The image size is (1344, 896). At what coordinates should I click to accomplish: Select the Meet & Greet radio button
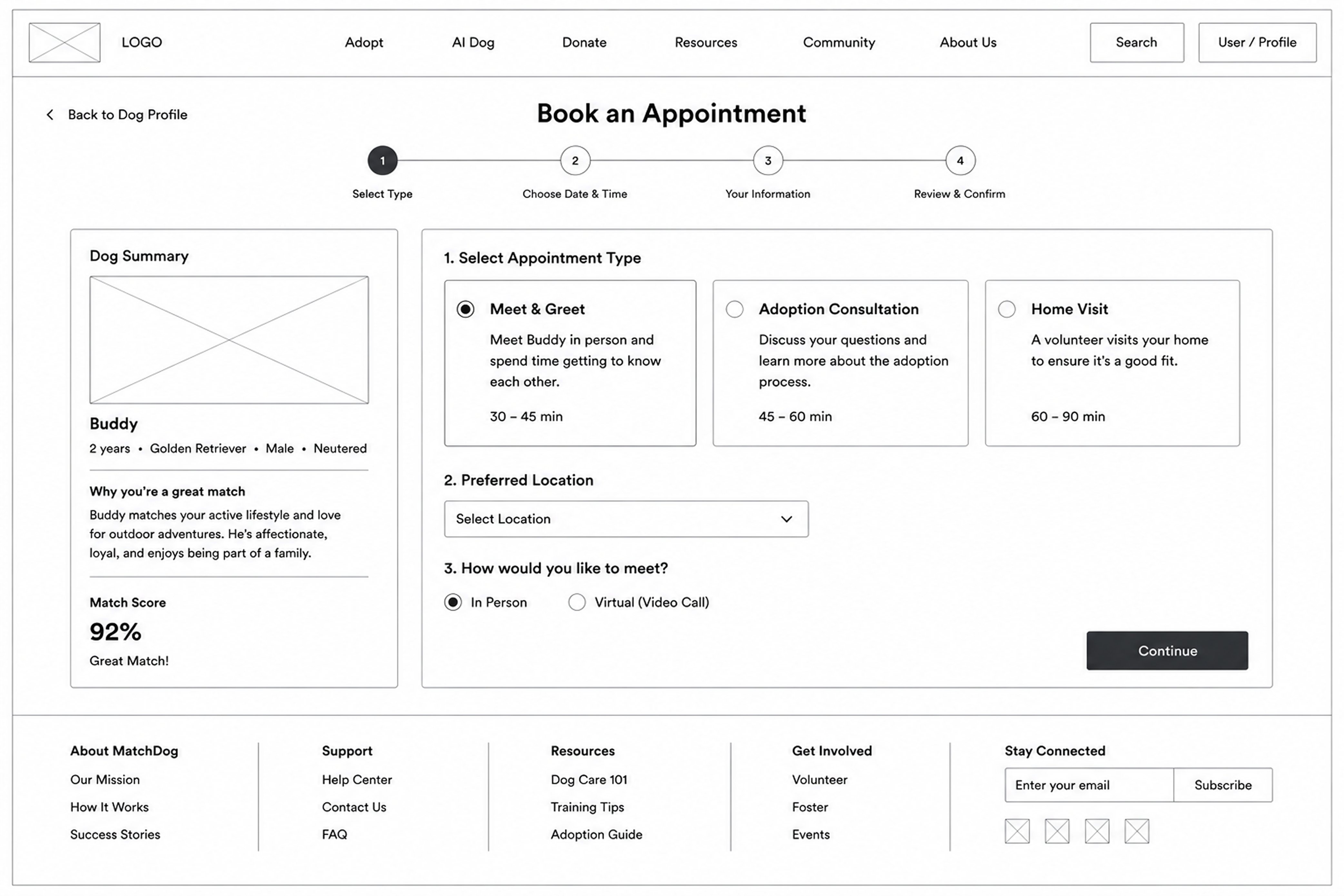(465, 309)
